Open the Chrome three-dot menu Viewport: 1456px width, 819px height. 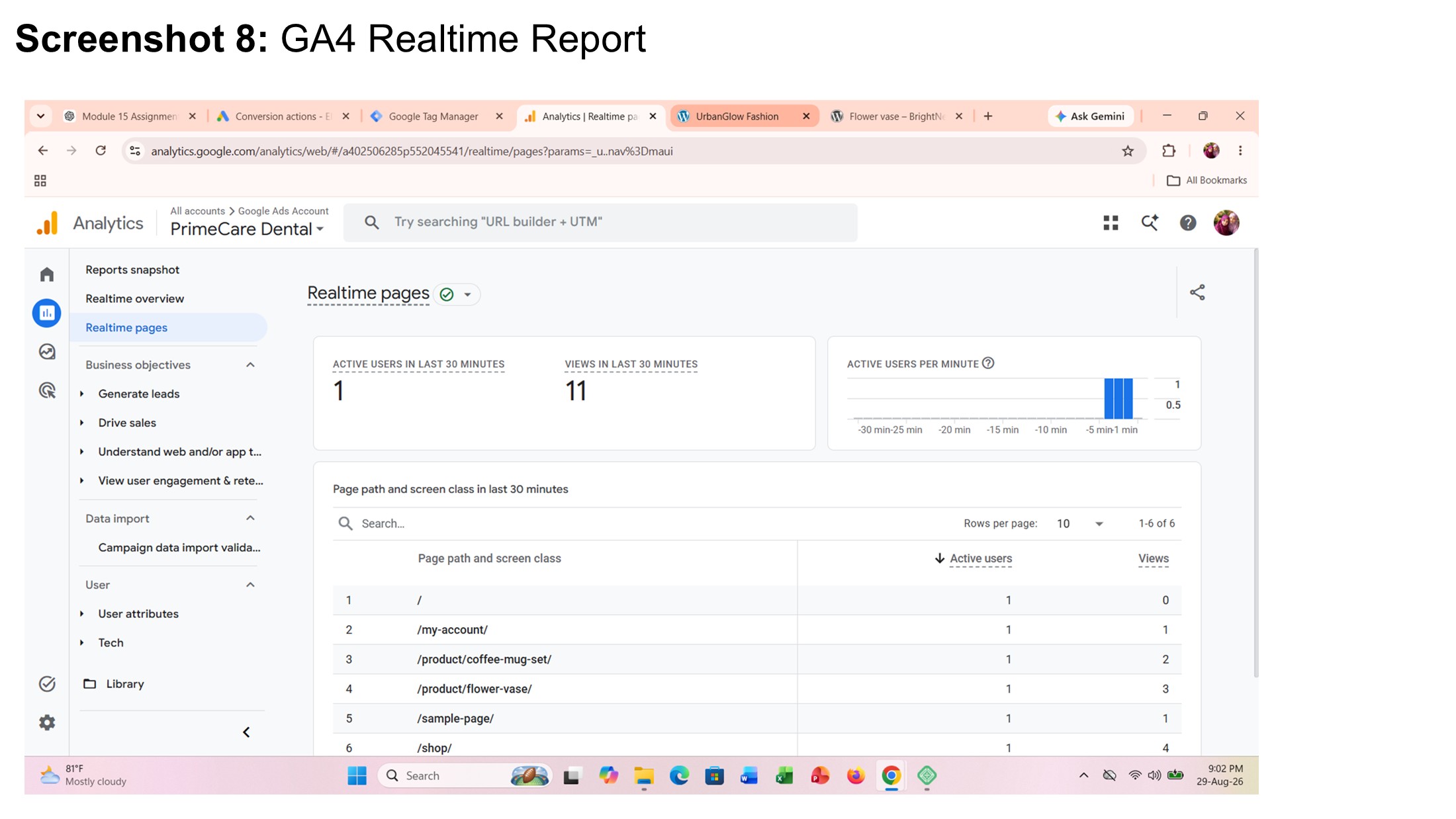click(x=1240, y=151)
